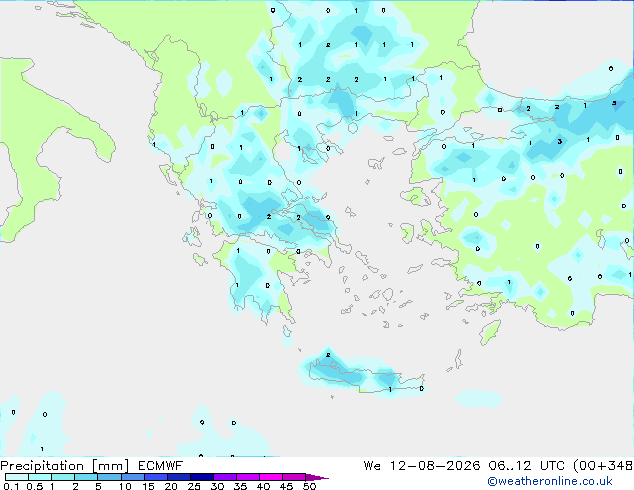Viewport: 634px width, 490px height.
Task: Open the weatheronline.co.uk copyright link
Action: point(550,481)
